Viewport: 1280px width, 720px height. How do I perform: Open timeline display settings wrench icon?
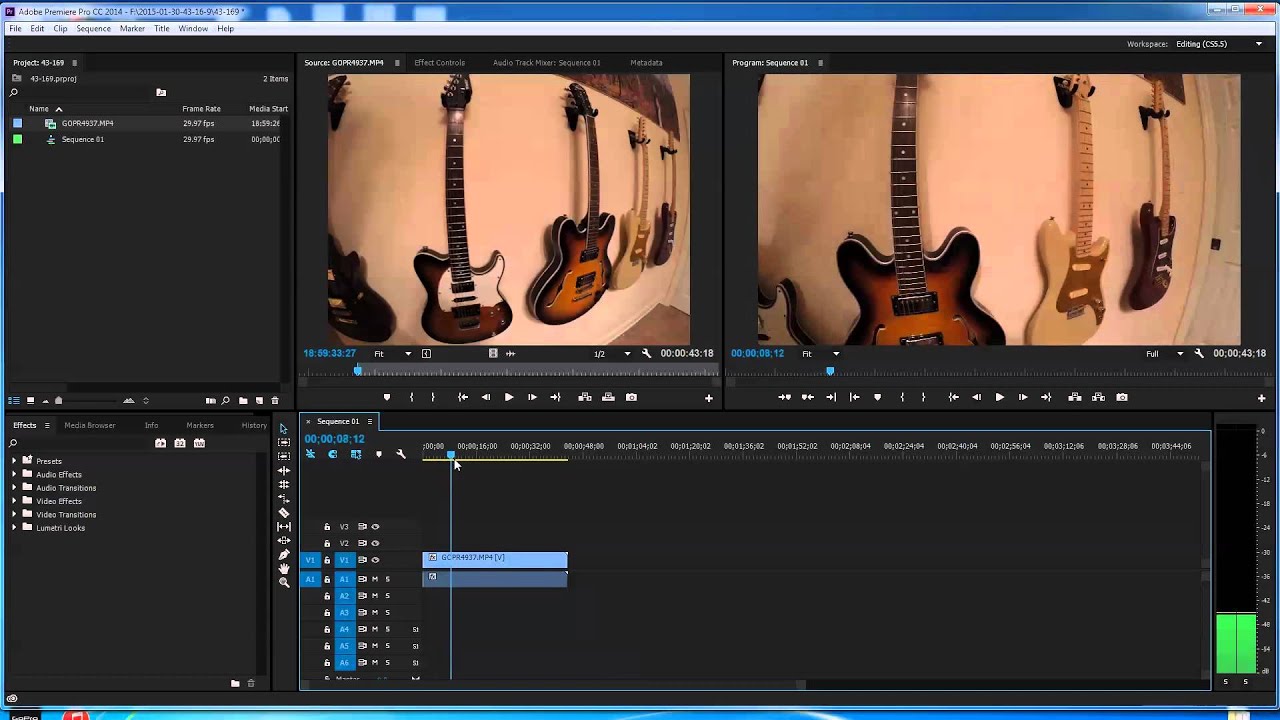click(x=401, y=454)
